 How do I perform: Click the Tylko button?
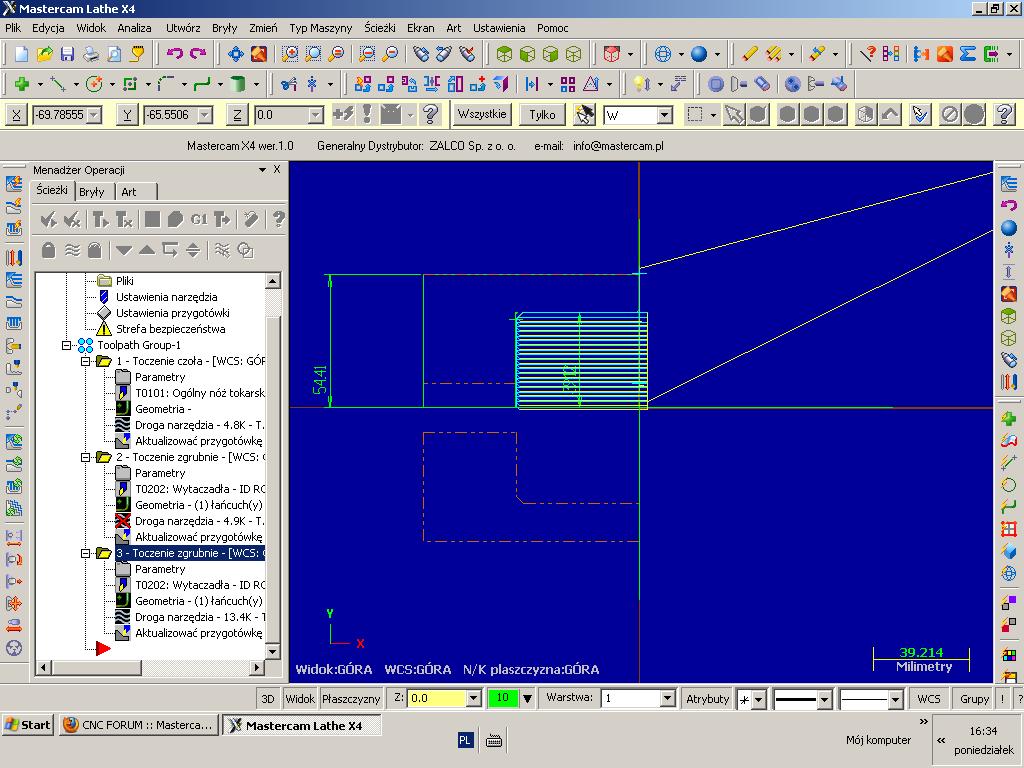click(x=542, y=115)
